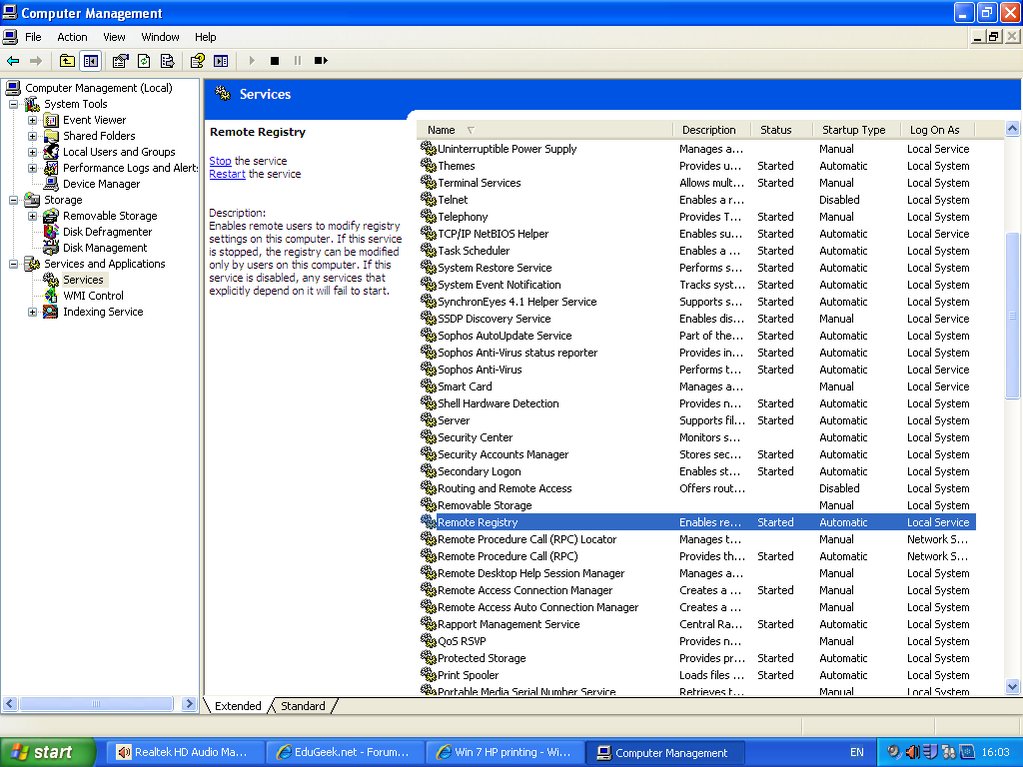
Task: Click the gear icon beside Themes service
Action: 428,166
